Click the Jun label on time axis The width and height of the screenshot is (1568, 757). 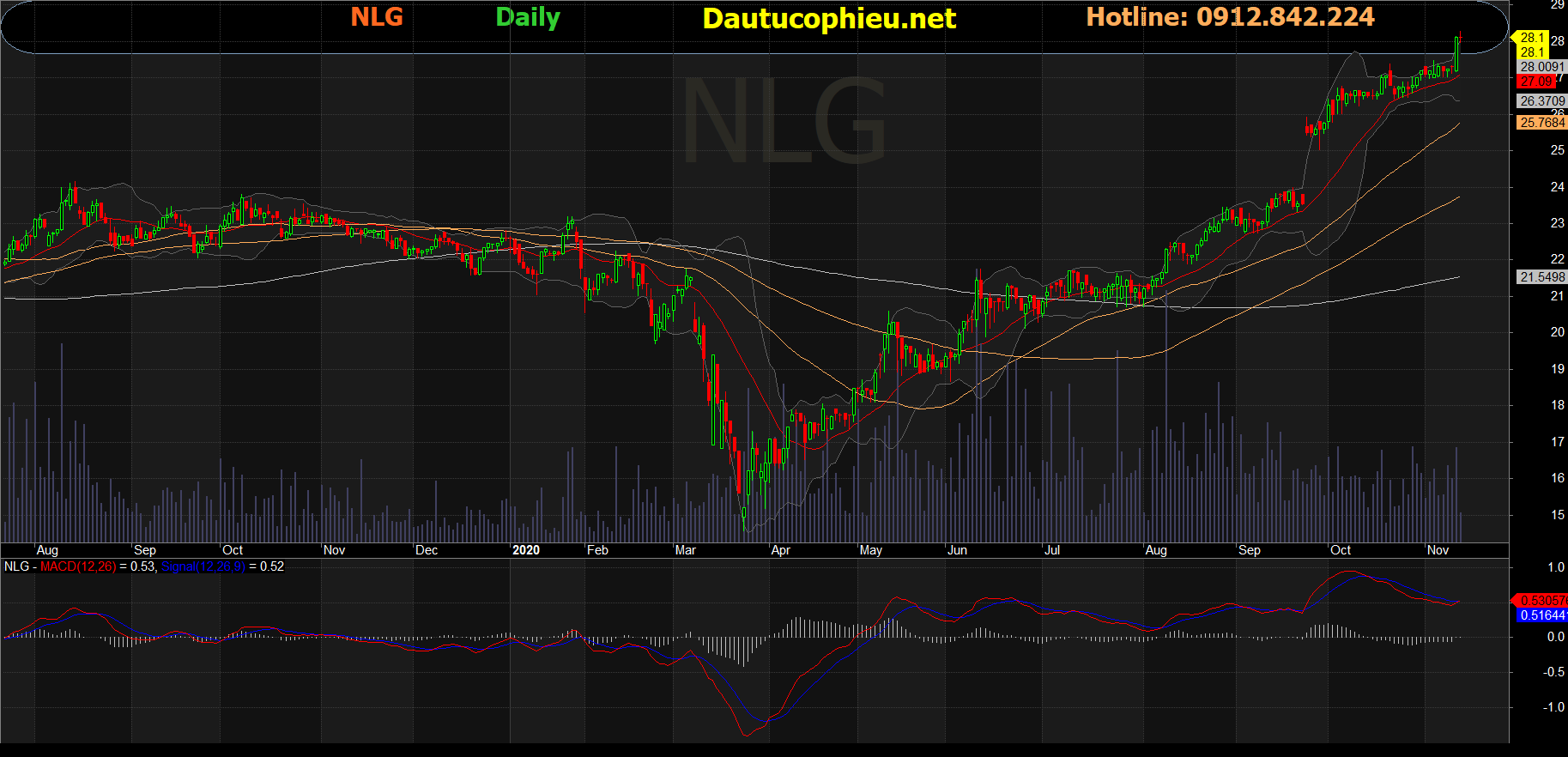pyautogui.click(x=957, y=550)
